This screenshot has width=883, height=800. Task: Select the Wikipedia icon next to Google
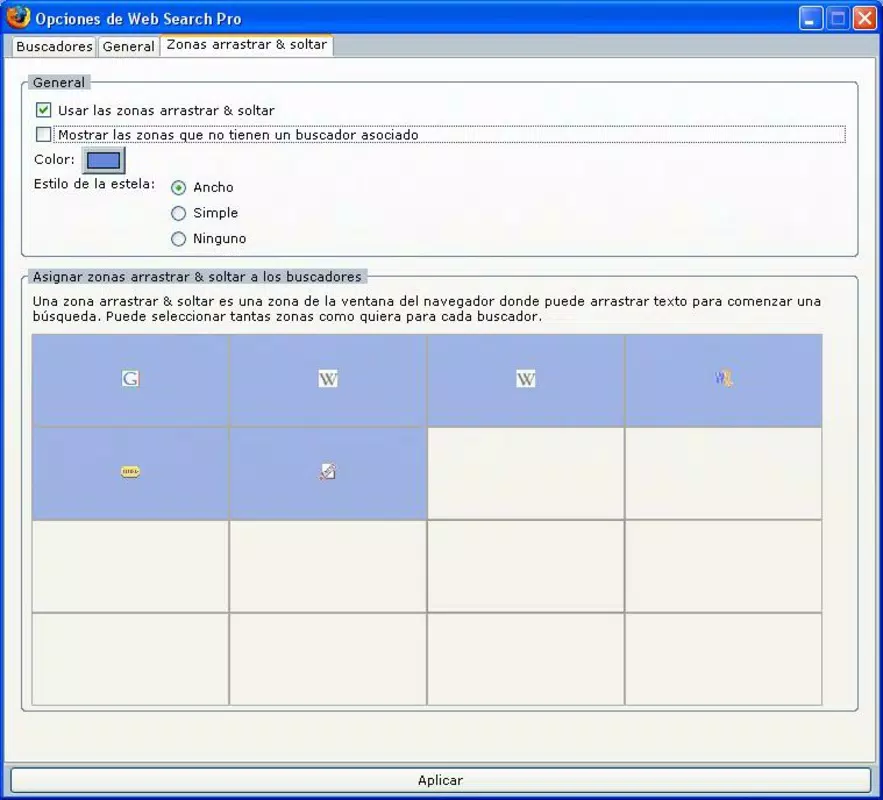click(328, 380)
